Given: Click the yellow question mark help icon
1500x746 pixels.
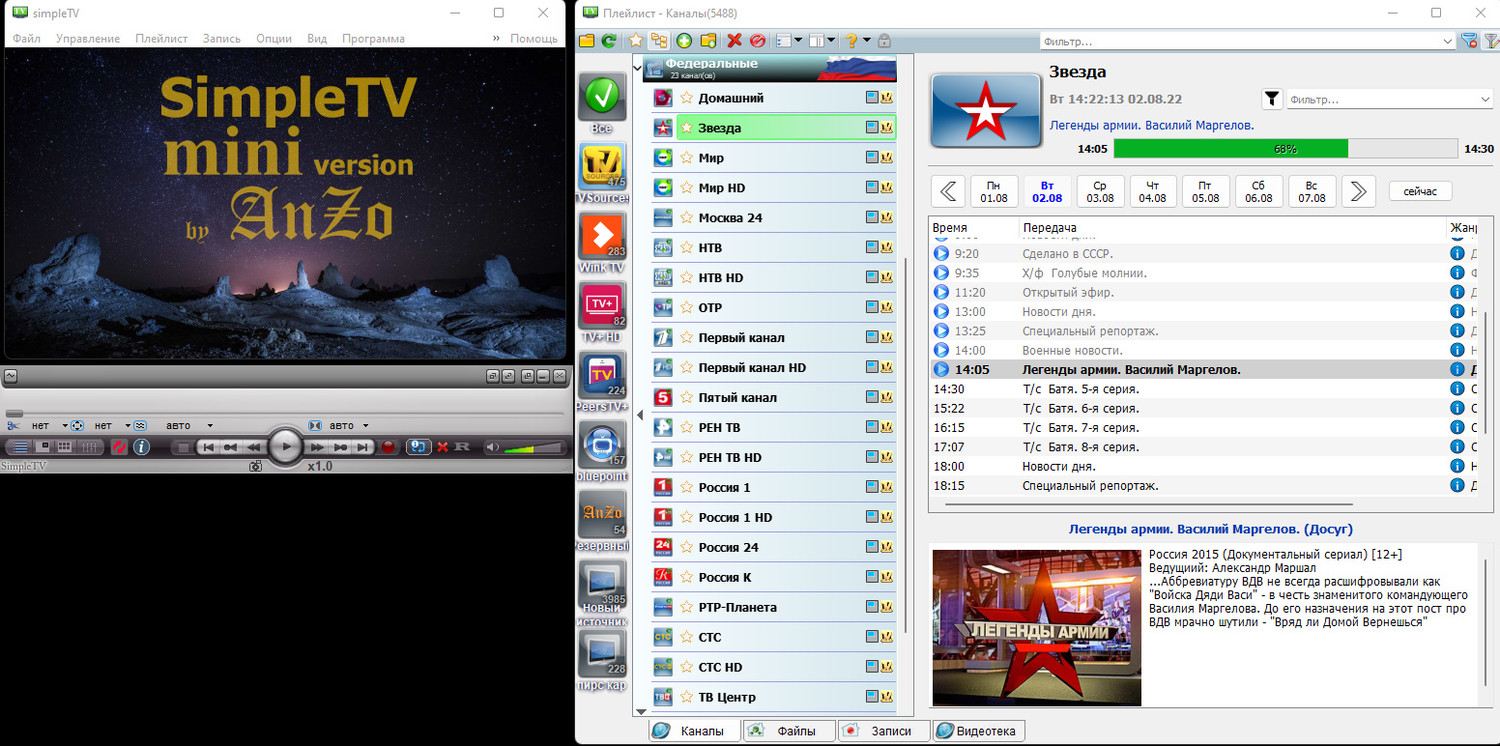Looking at the screenshot, I should [x=851, y=41].
